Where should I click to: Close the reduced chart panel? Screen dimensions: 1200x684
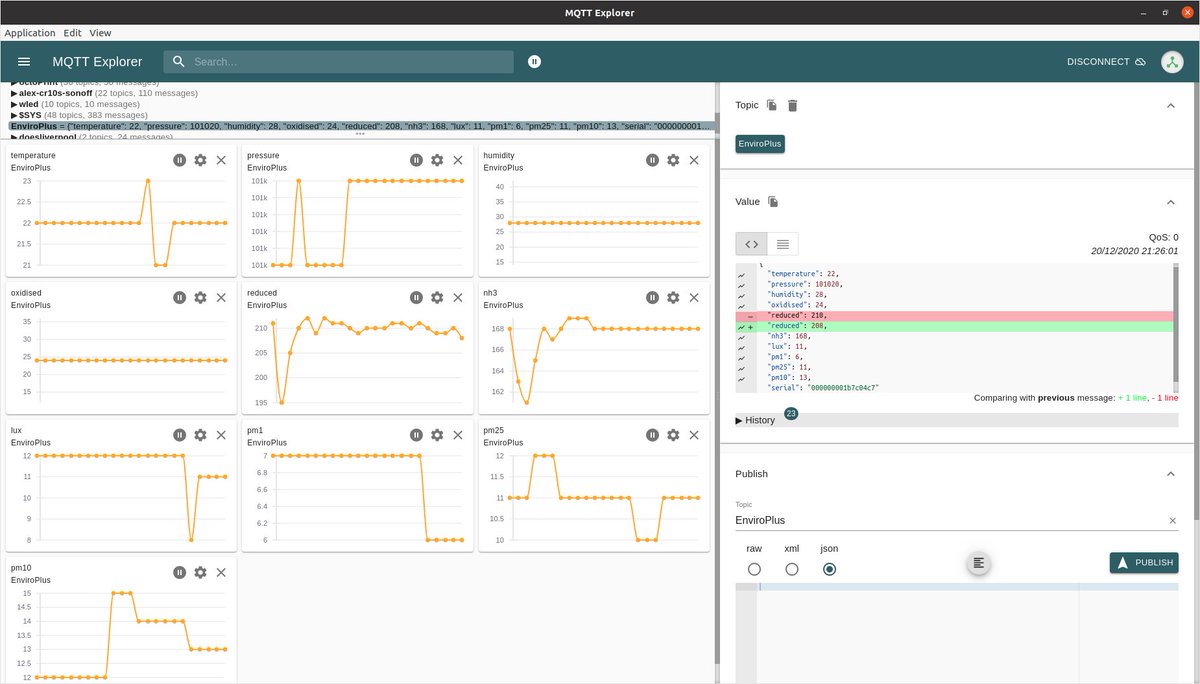click(x=458, y=297)
